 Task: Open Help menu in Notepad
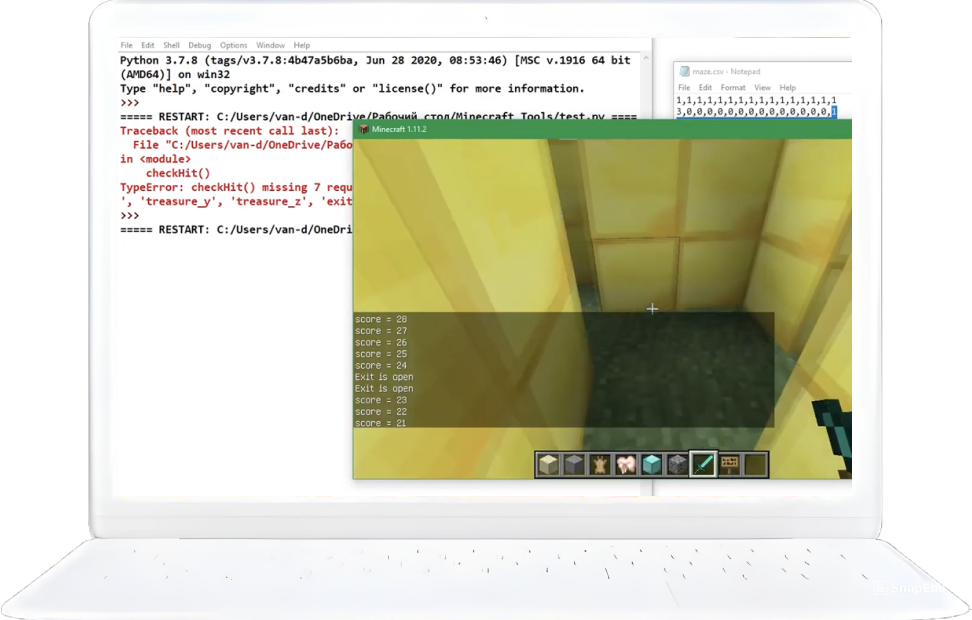click(788, 87)
